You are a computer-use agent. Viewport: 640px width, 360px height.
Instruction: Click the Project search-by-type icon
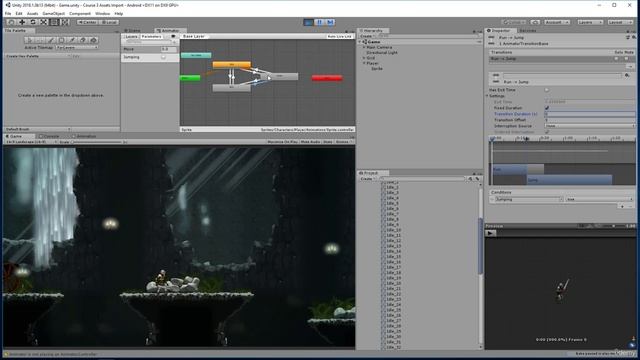click(x=470, y=179)
